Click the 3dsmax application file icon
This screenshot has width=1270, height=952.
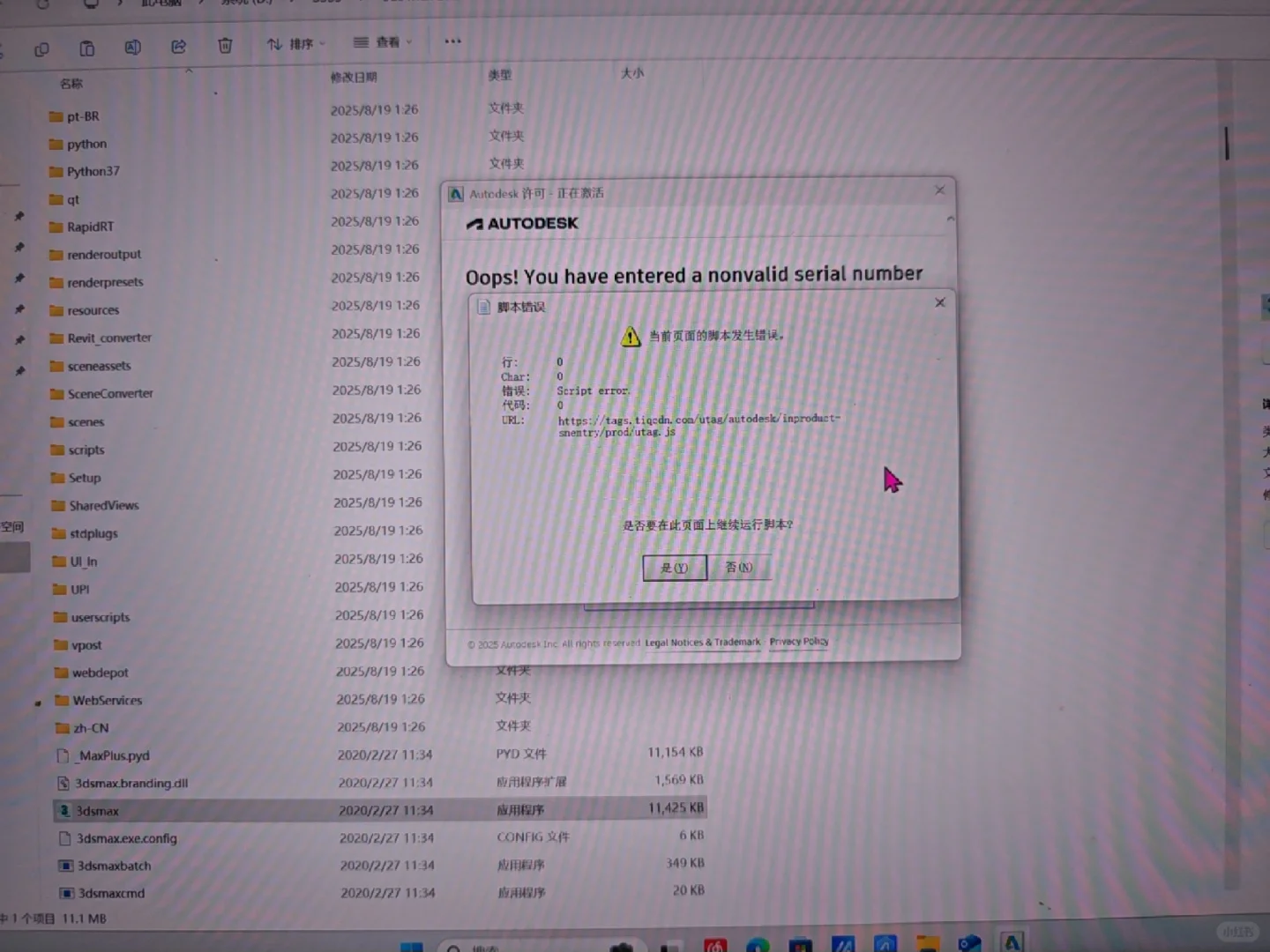pyautogui.click(x=63, y=811)
